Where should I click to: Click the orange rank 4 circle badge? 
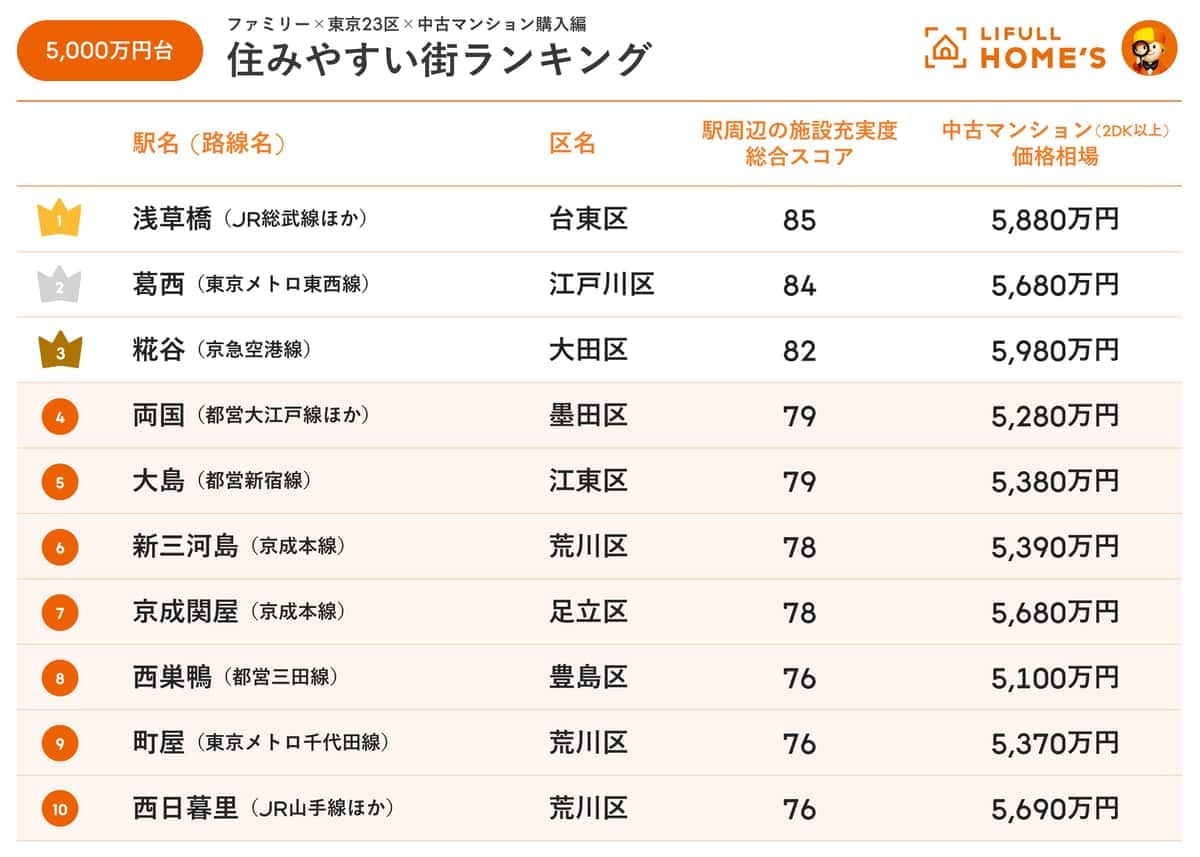(60, 417)
